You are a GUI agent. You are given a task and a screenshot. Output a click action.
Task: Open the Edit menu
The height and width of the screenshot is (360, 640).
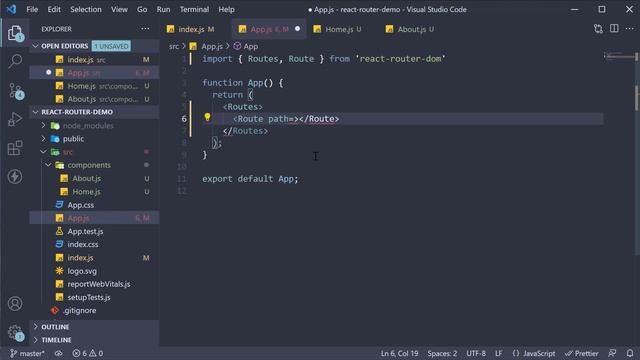tap(54, 9)
